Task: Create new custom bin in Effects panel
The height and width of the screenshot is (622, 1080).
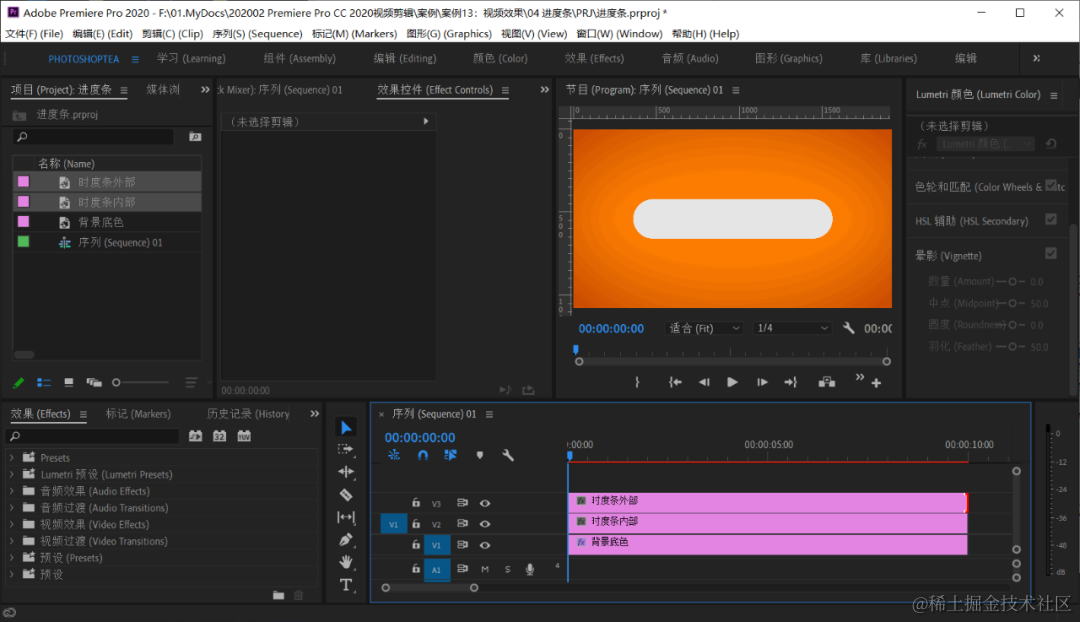Action: pos(278,595)
